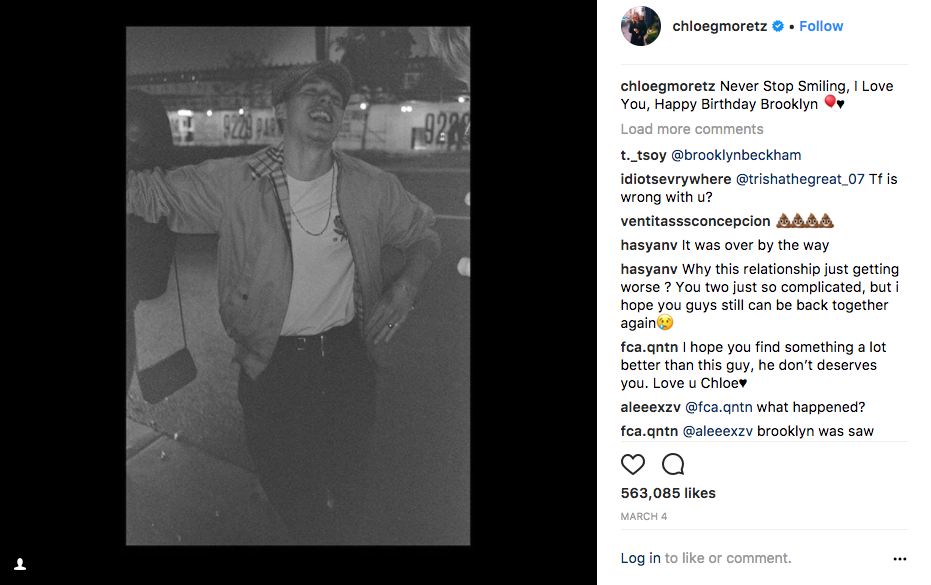
Task: Follow chloegmoretz
Action: click(x=820, y=26)
